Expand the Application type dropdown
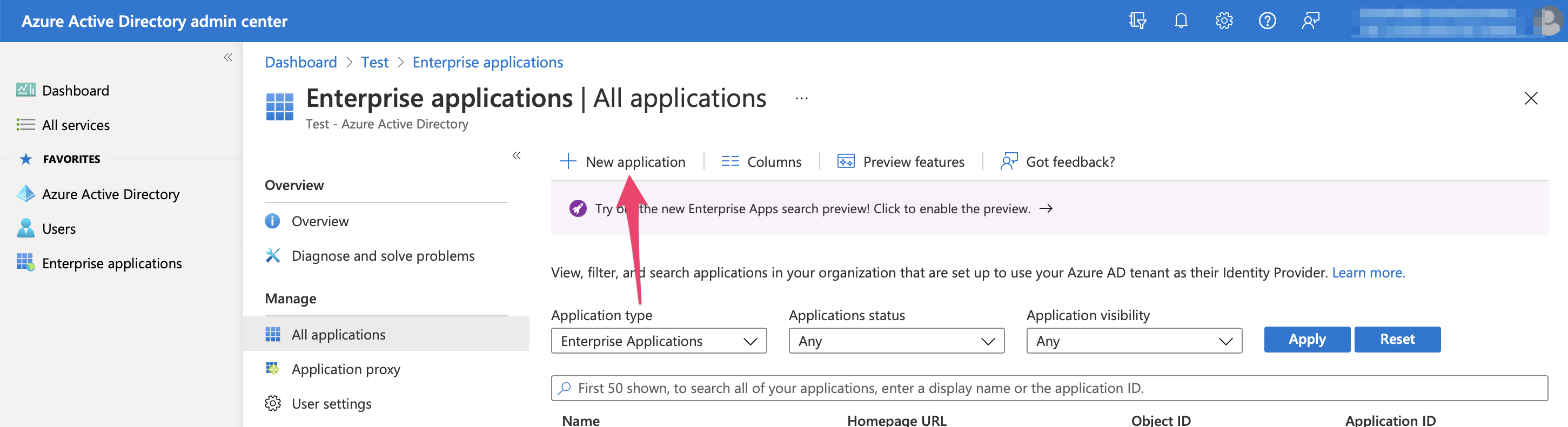The width and height of the screenshot is (1568, 427). [x=658, y=341]
